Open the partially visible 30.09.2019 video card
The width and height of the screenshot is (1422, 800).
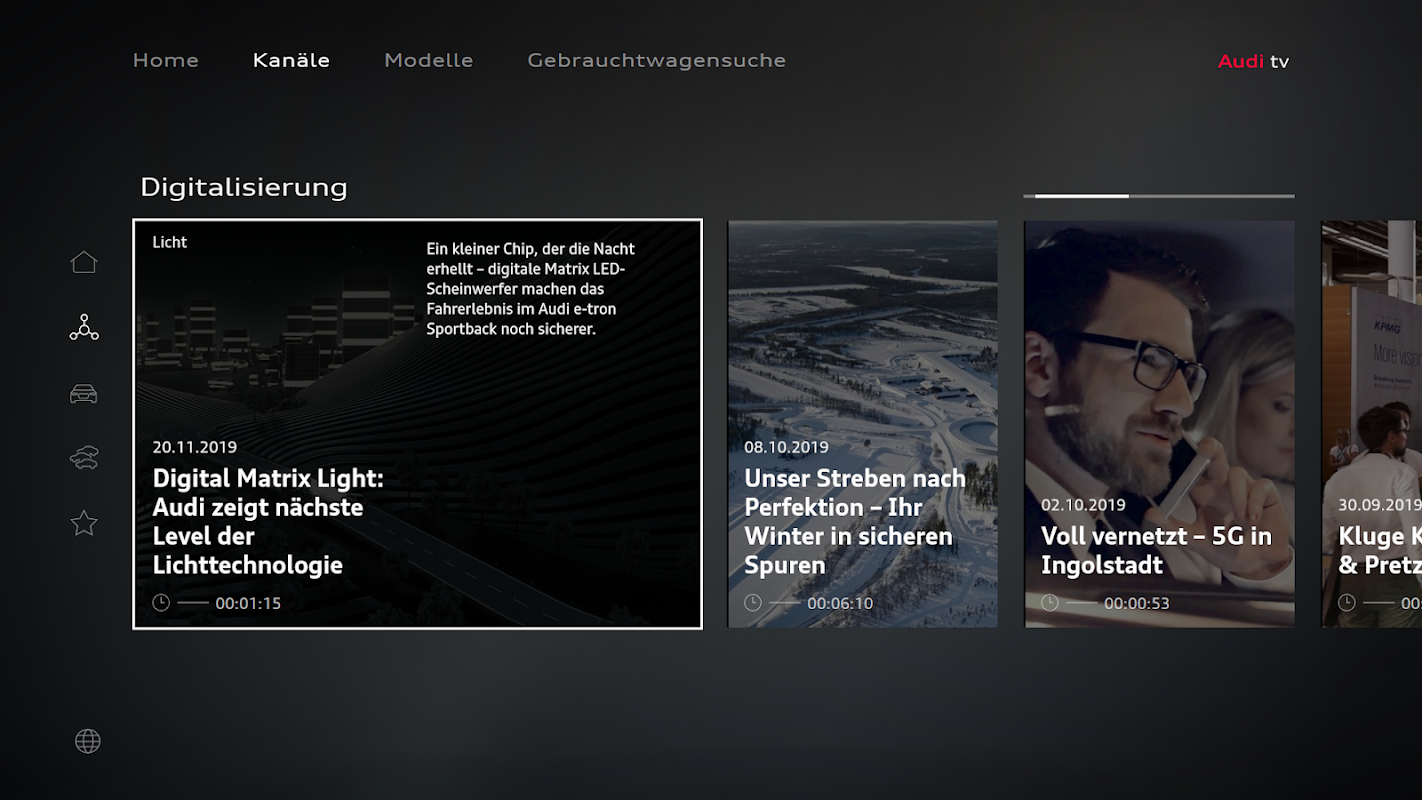point(1372,424)
